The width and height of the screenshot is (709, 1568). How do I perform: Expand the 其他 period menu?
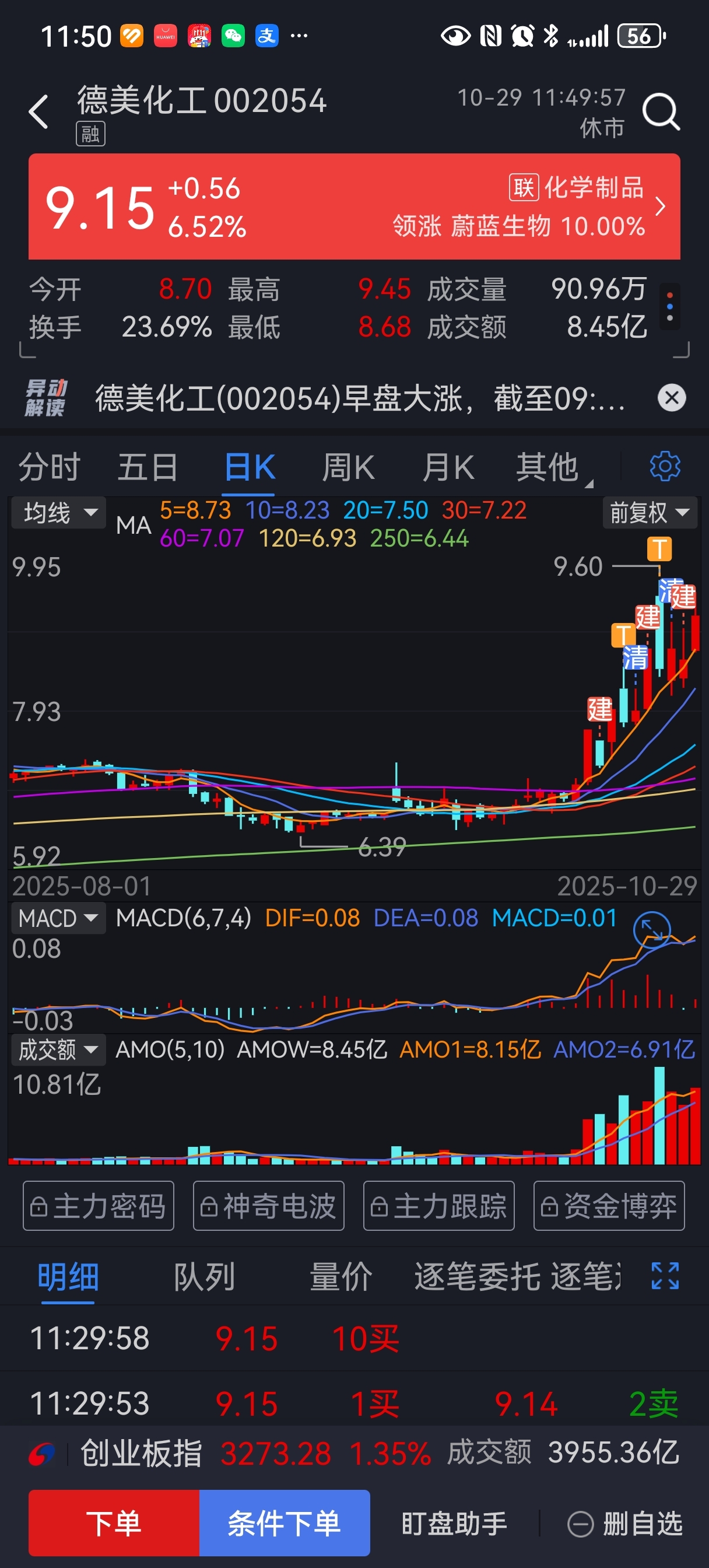click(553, 467)
